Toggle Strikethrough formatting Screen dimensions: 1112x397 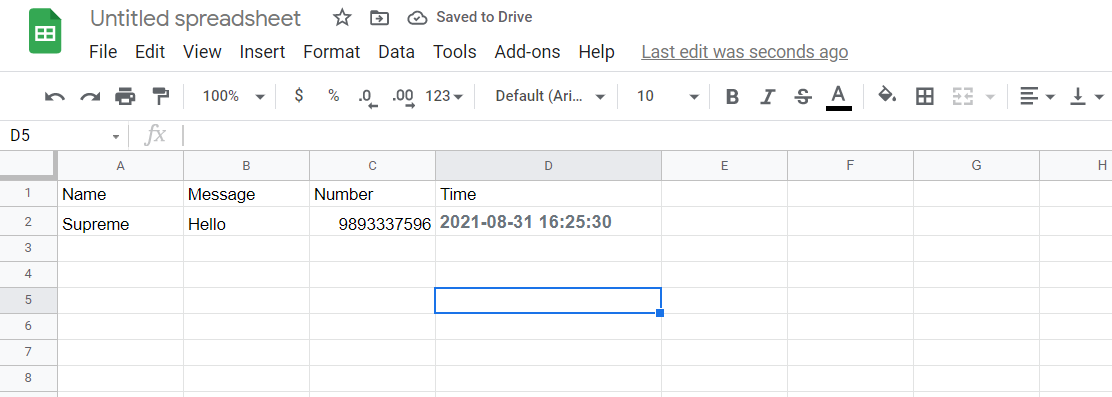click(x=803, y=96)
